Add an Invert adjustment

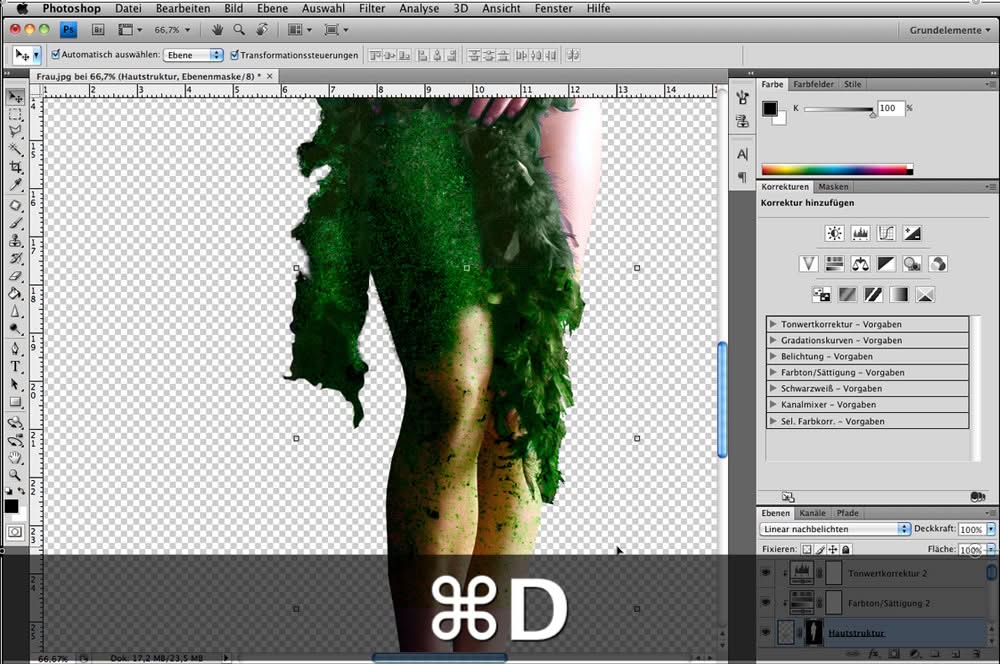click(x=821, y=295)
